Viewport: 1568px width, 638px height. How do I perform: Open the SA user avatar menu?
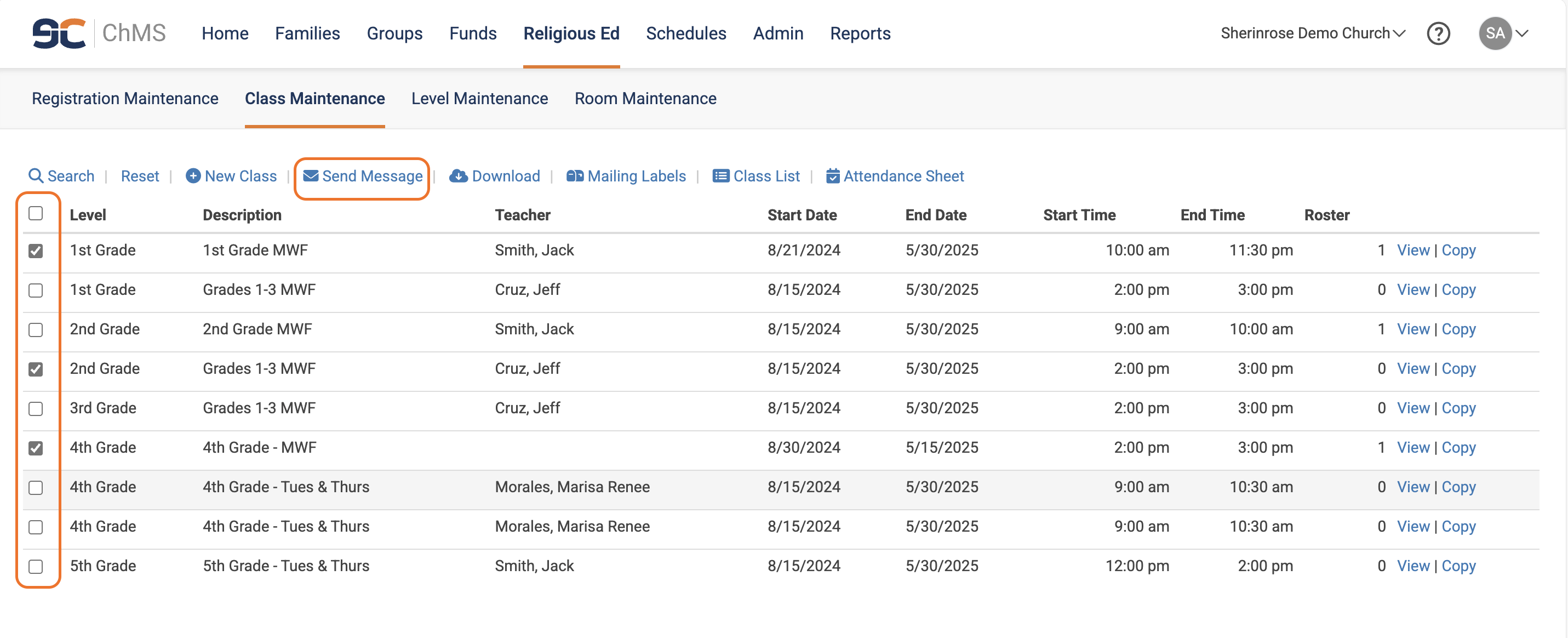(1496, 33)
